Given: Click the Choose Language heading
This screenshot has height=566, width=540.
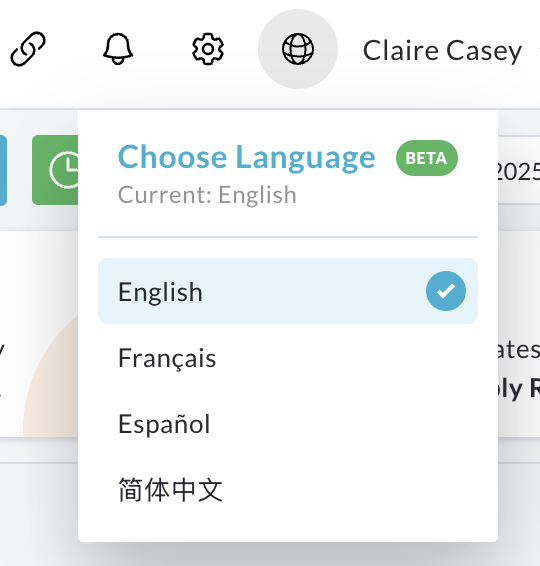Looking at the screenshot, I should [x=247, y=157].
